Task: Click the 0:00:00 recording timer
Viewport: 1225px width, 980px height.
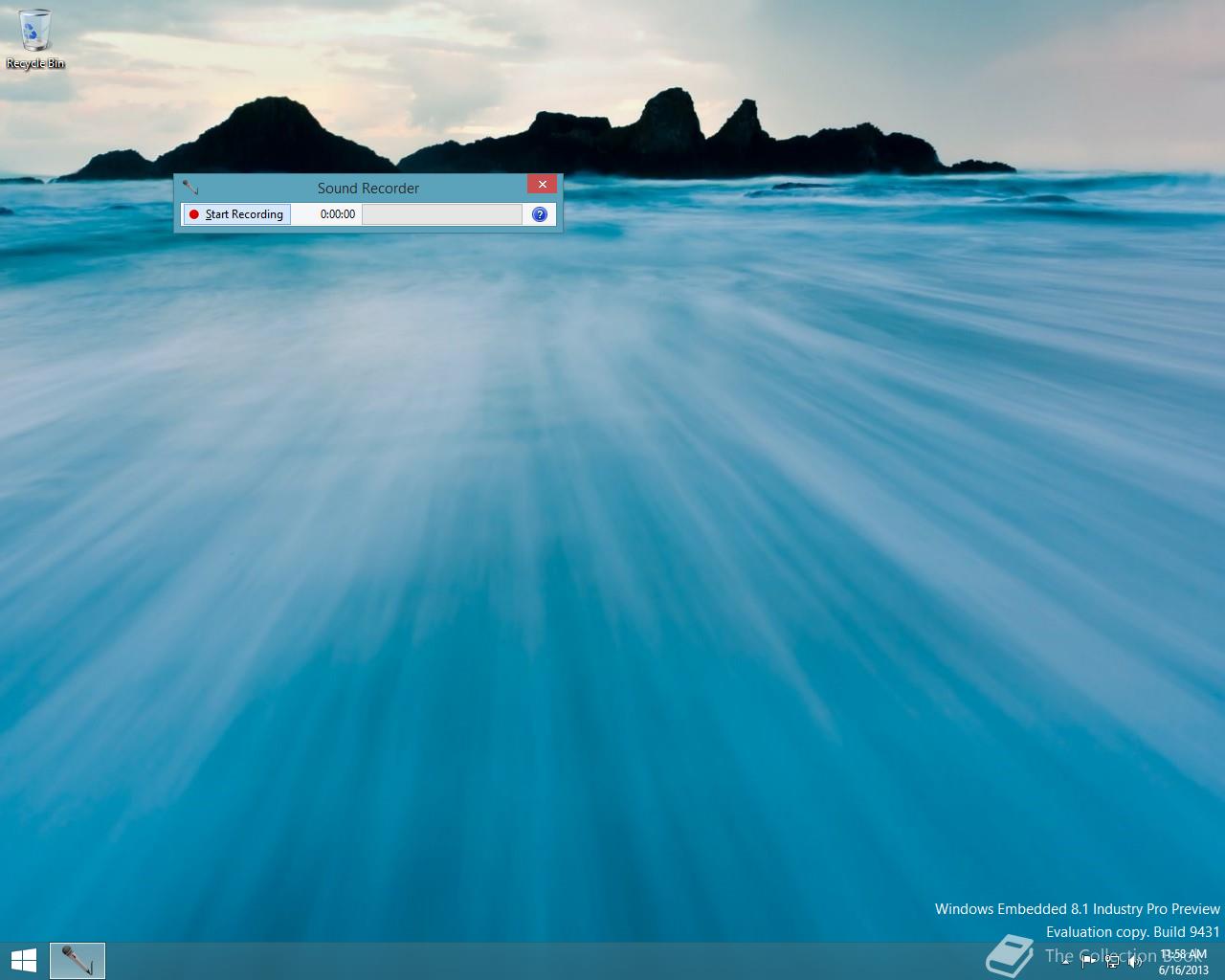Action: pos(338,214)
